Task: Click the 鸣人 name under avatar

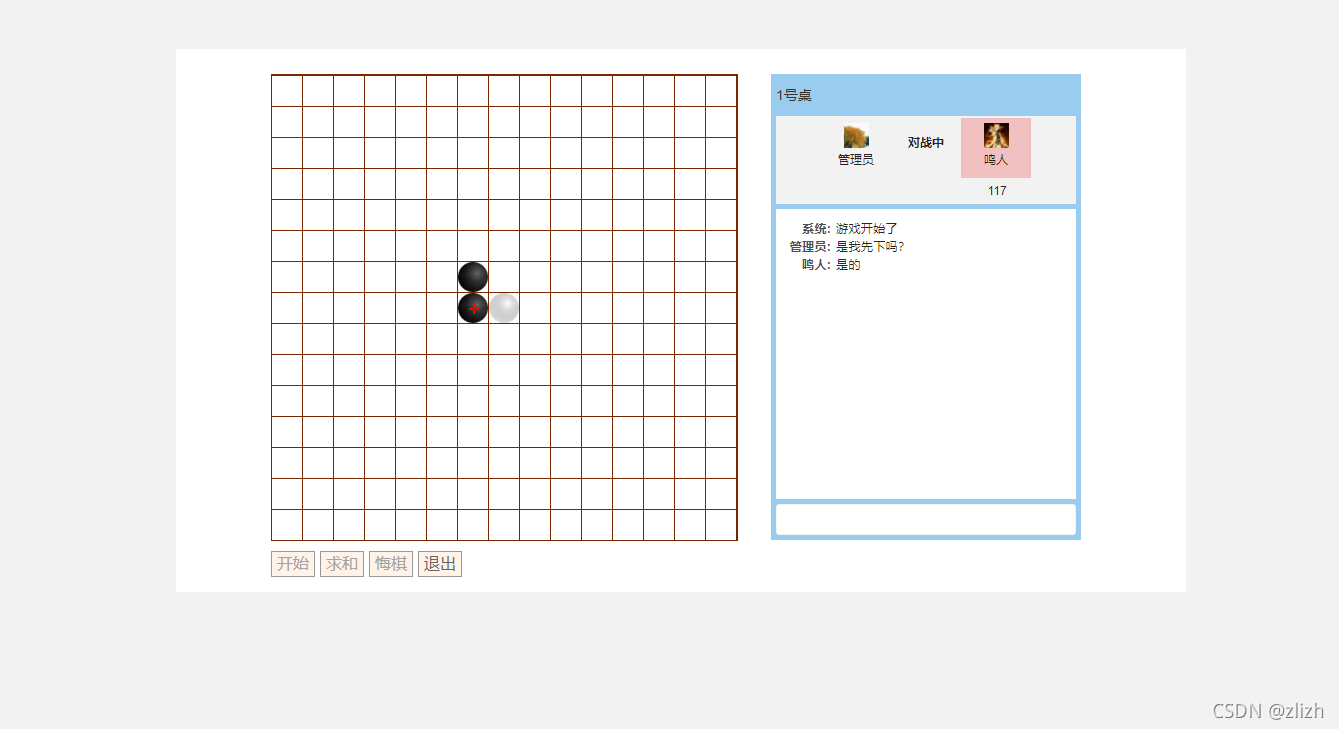Action: [996, 159]
